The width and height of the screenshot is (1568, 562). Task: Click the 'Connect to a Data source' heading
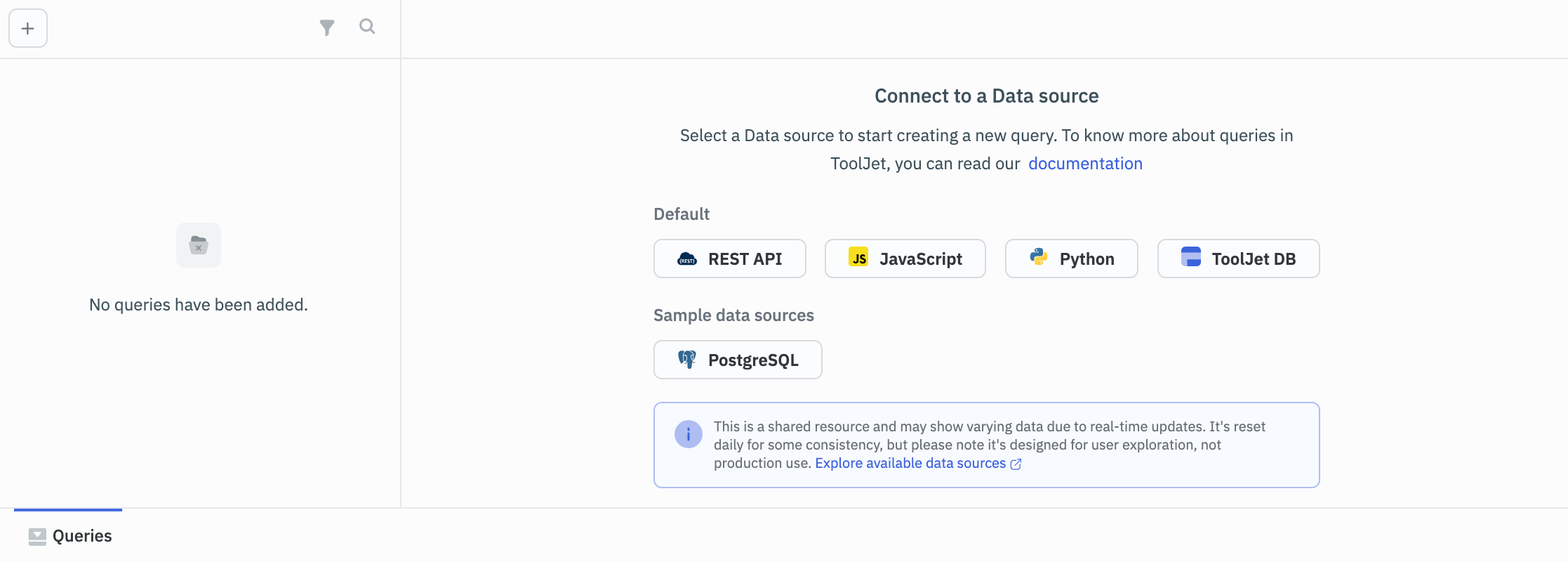pyautogui.click(x=986, y=96)
